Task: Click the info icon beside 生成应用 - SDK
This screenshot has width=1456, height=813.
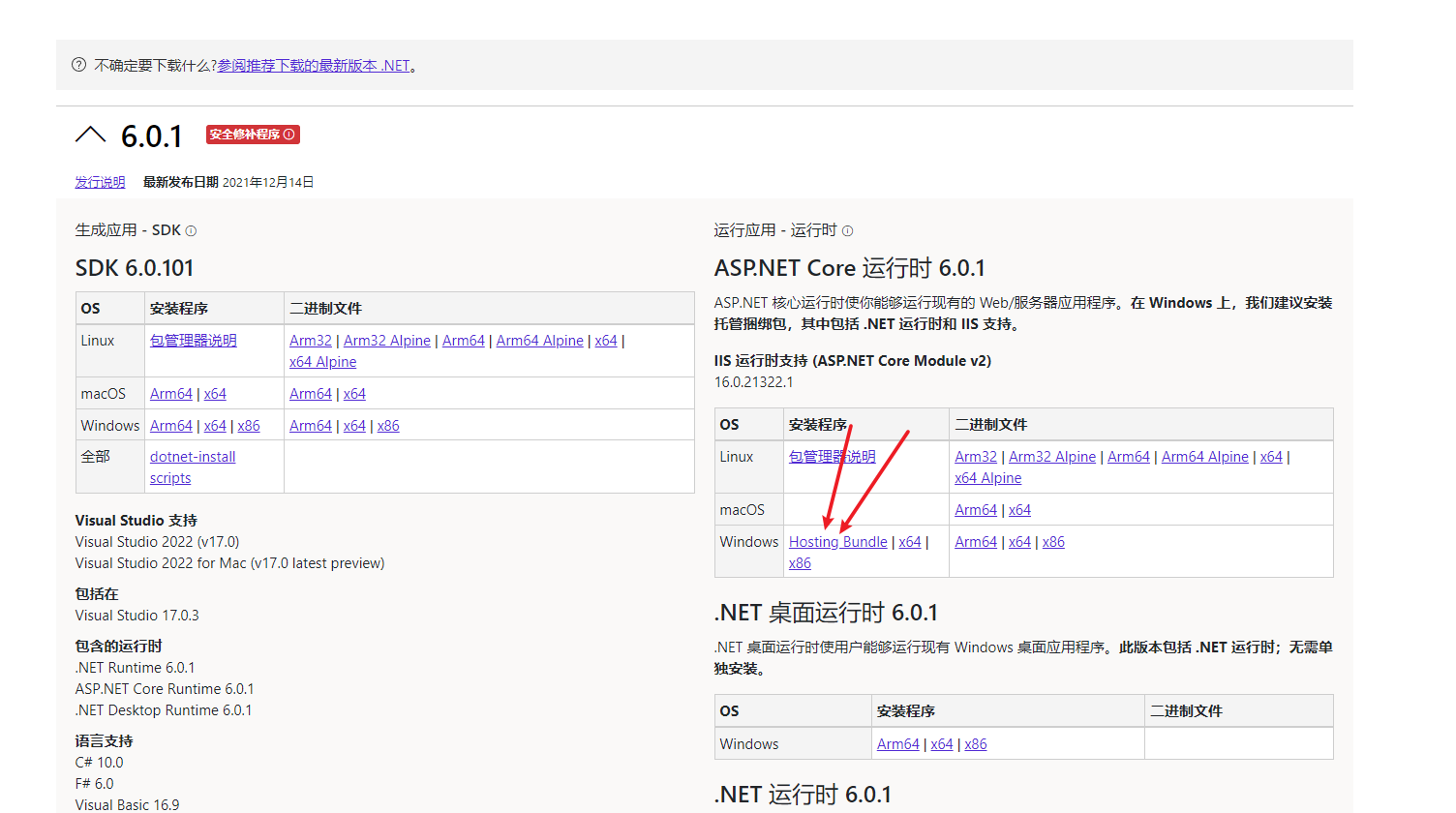Action: [x=191, y=230]
